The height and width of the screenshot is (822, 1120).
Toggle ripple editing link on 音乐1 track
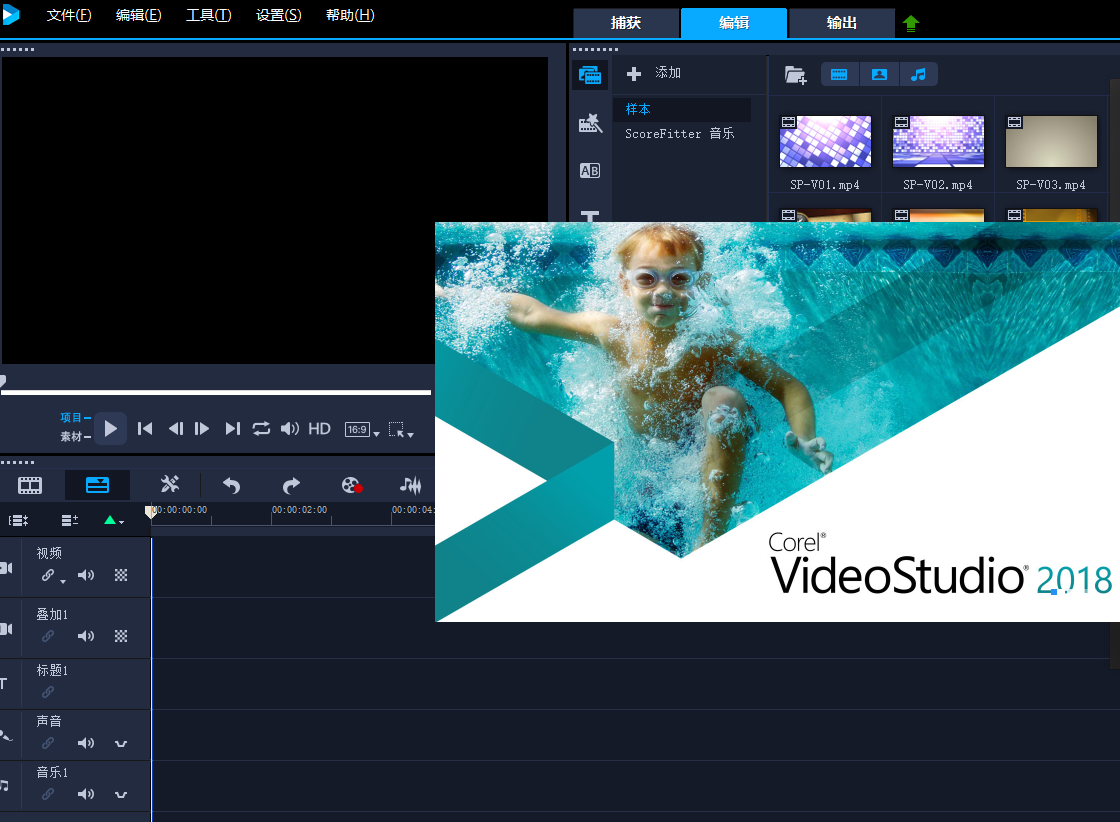48,793
